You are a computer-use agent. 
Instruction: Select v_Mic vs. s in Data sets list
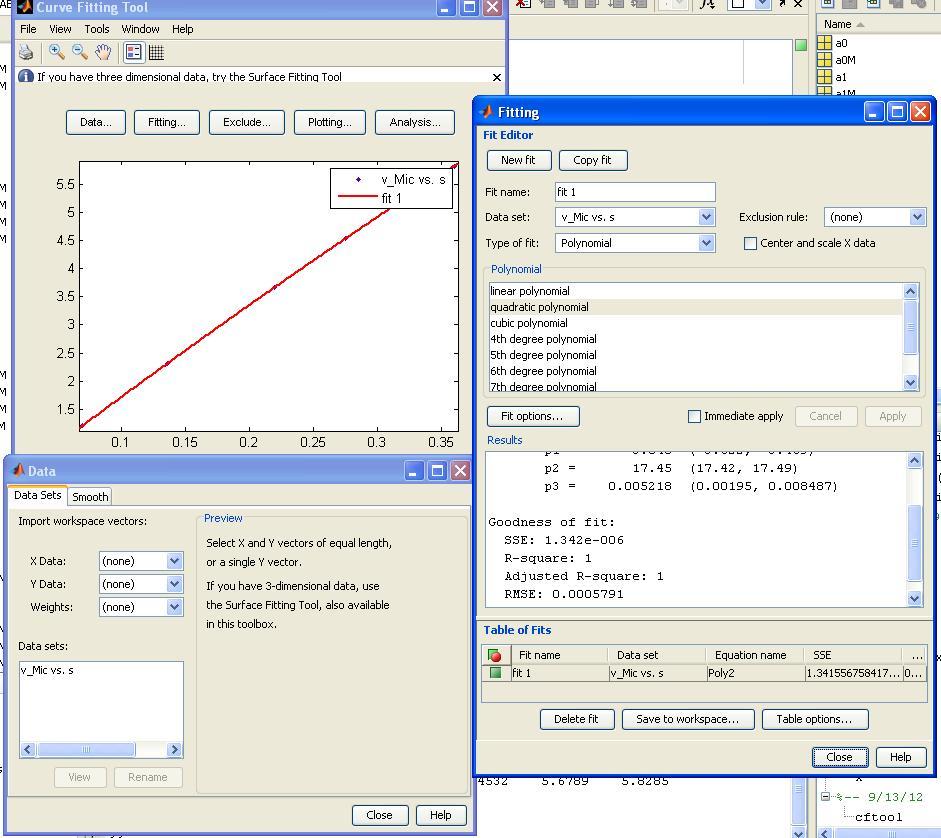pos(47,670)
